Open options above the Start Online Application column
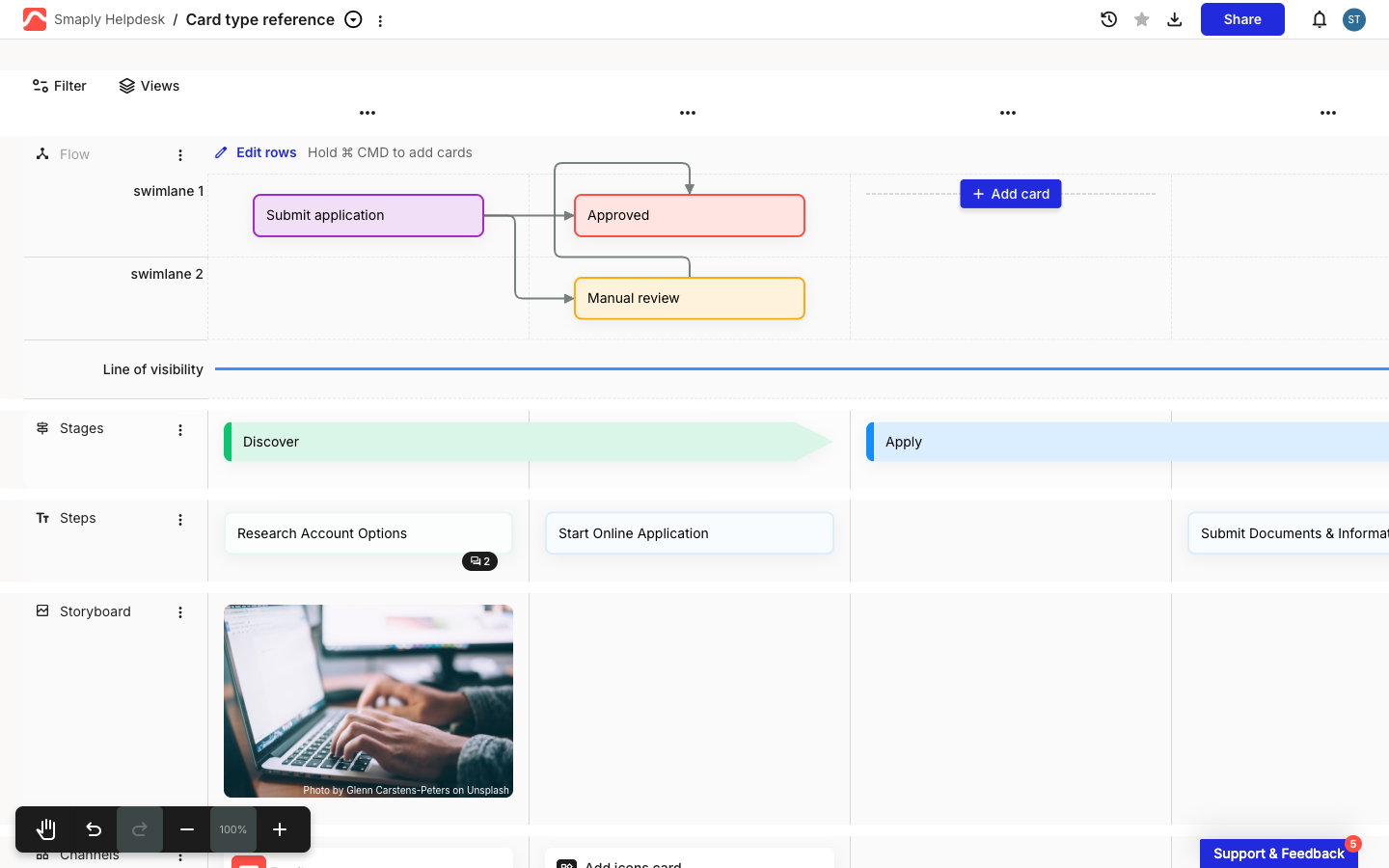This screenshot has height=868, width=1389. (x=688, y=113)
